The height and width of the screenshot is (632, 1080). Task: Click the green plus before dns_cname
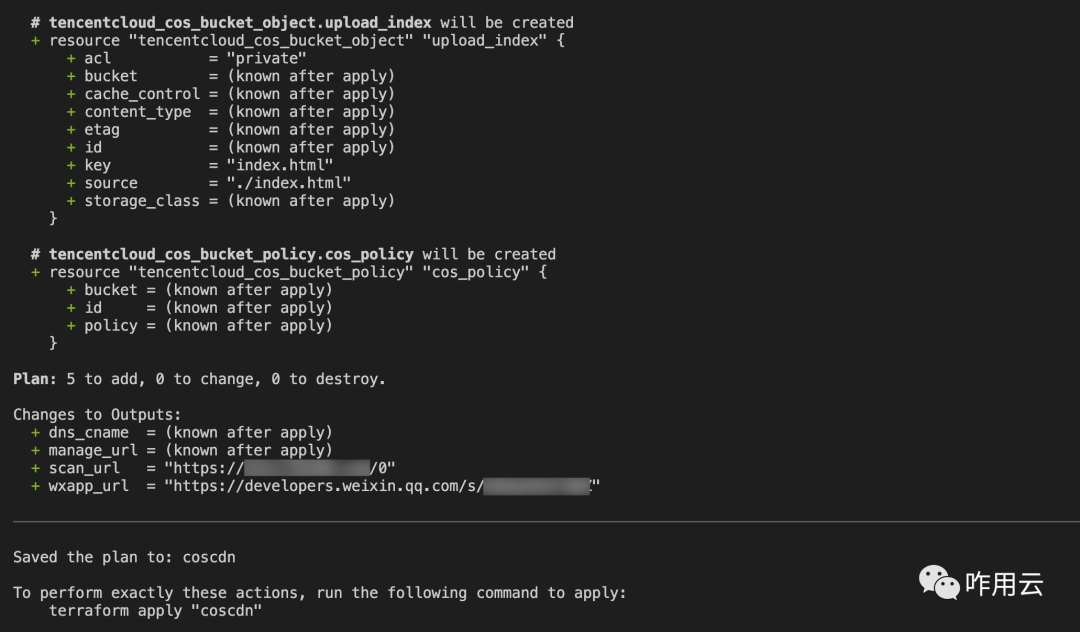[35, 432]
